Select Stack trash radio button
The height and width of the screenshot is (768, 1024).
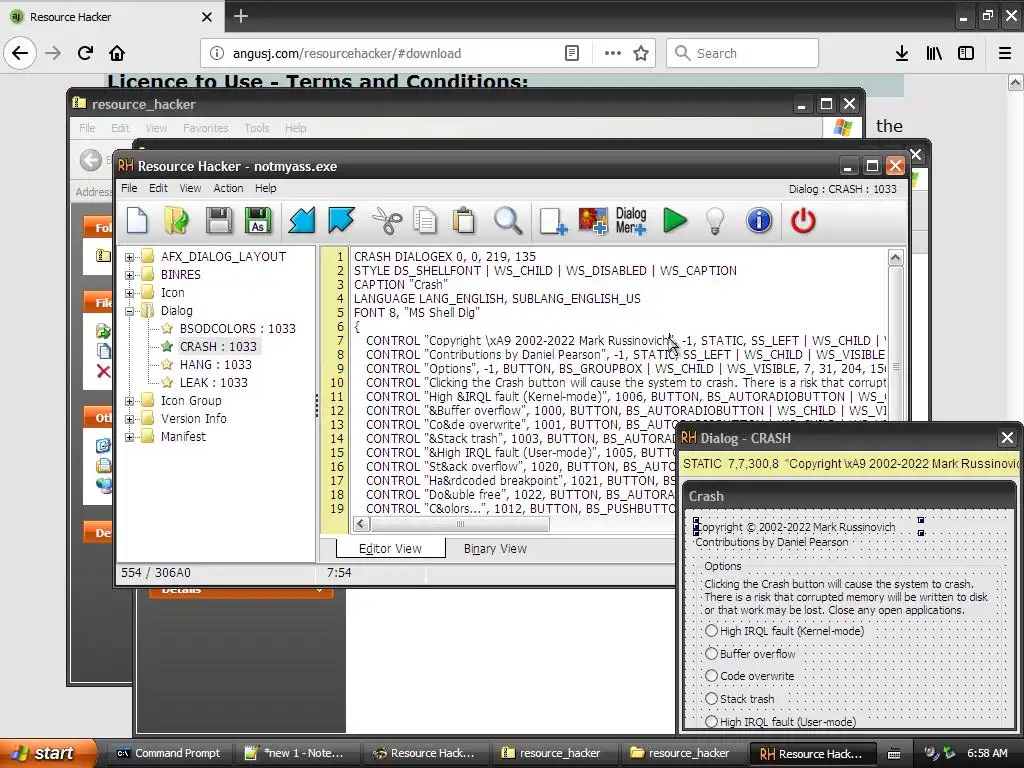711,698
